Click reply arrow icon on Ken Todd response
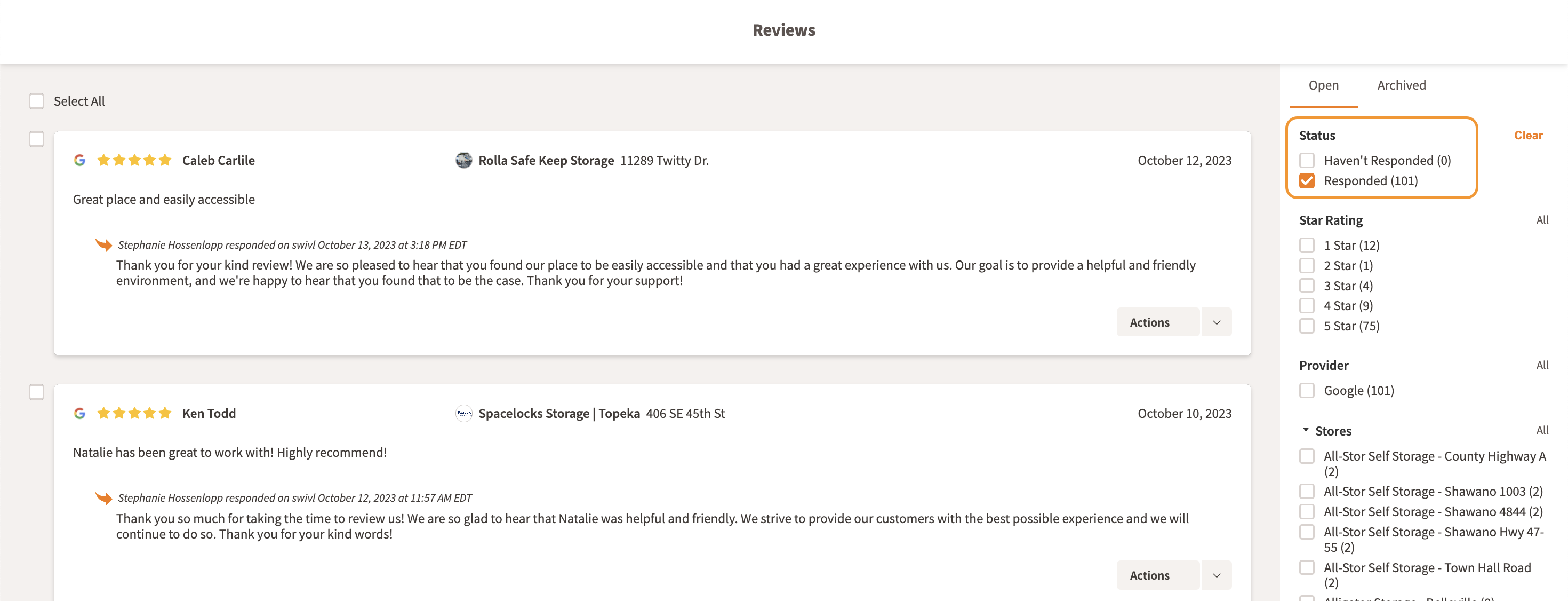This screenshot has width=1568, height=601. click(x=103, y=498)
